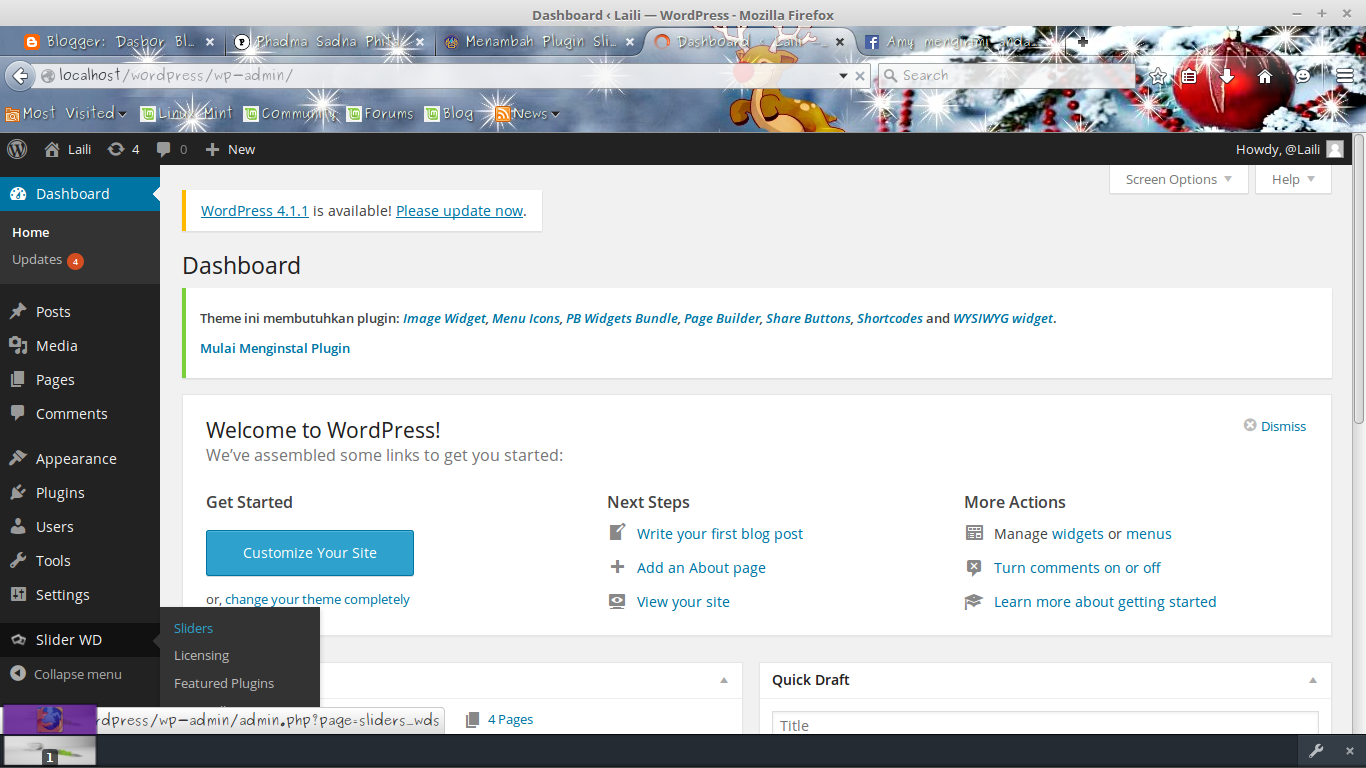Expand the Help dropdown tab
Image resolution: width=1366 pixels, height=768 pixels.
pos(1294,180)
